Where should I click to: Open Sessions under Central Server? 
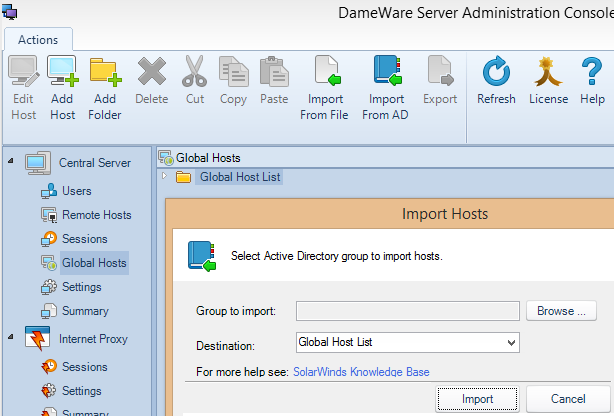84,239
